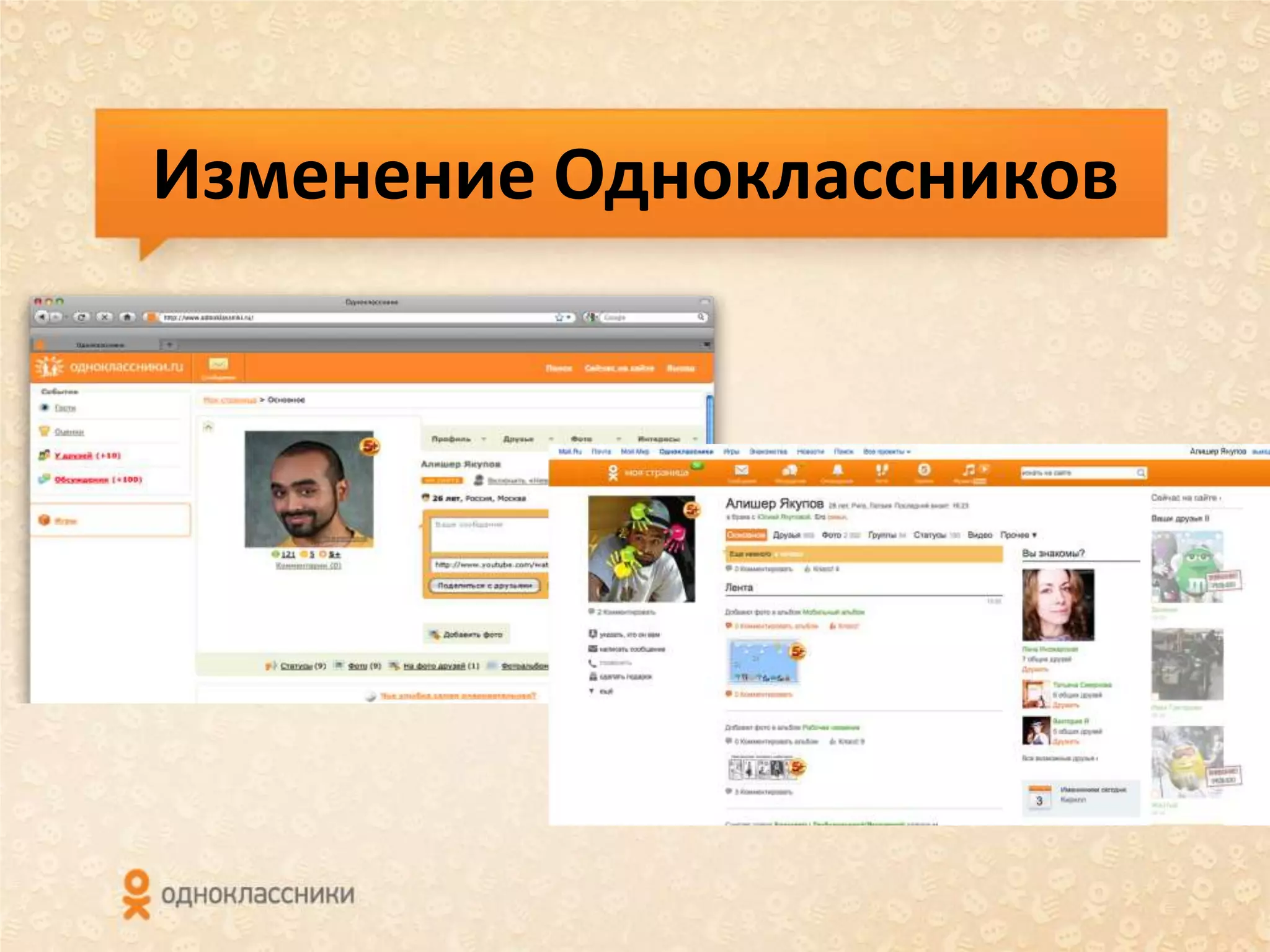1270x952 pixels.
Task: Select the Основное tab in new profile
Action: pos(746,535)
